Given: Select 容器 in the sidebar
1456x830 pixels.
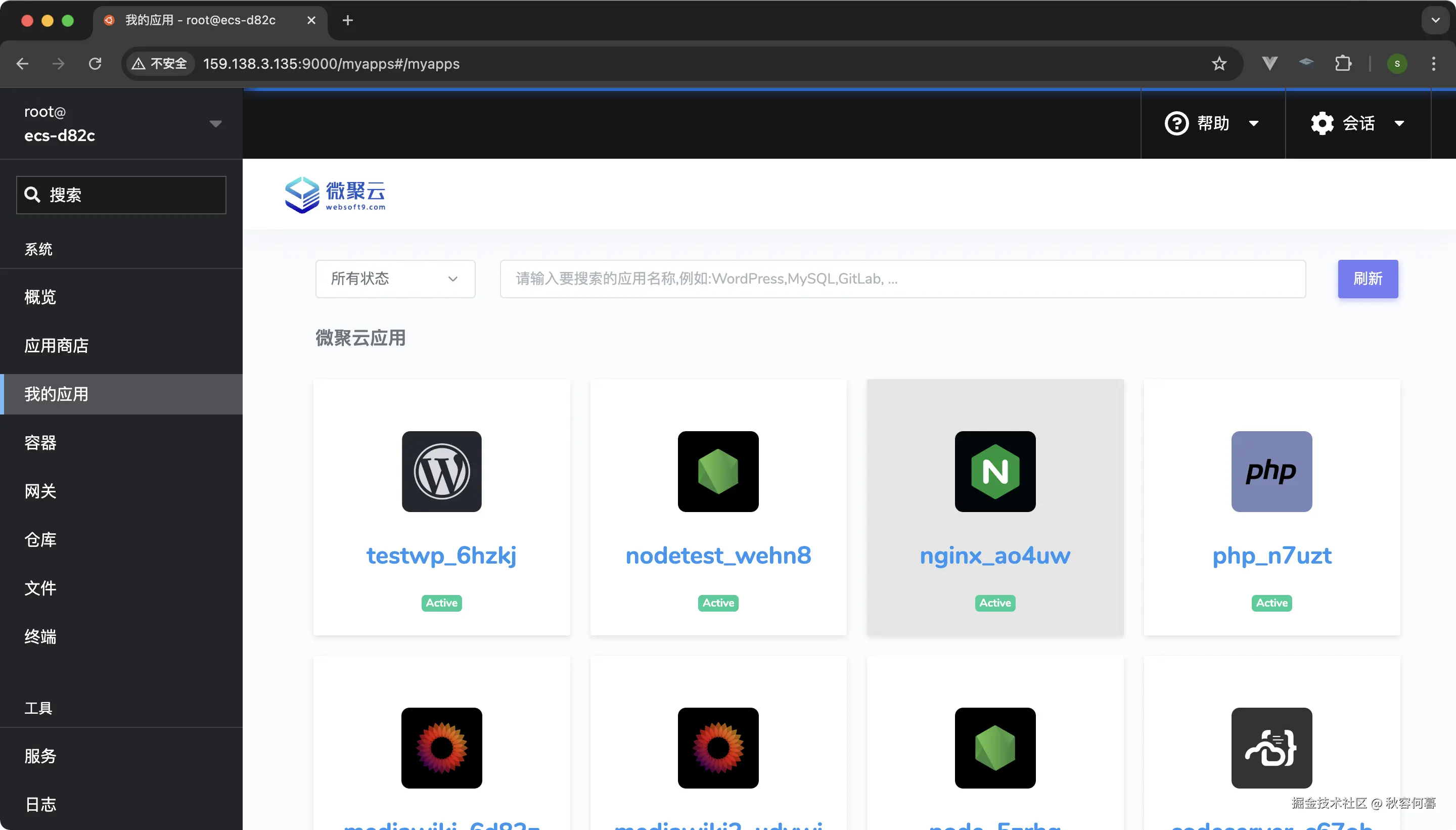Looking at the screenshot, I should 40,443.
